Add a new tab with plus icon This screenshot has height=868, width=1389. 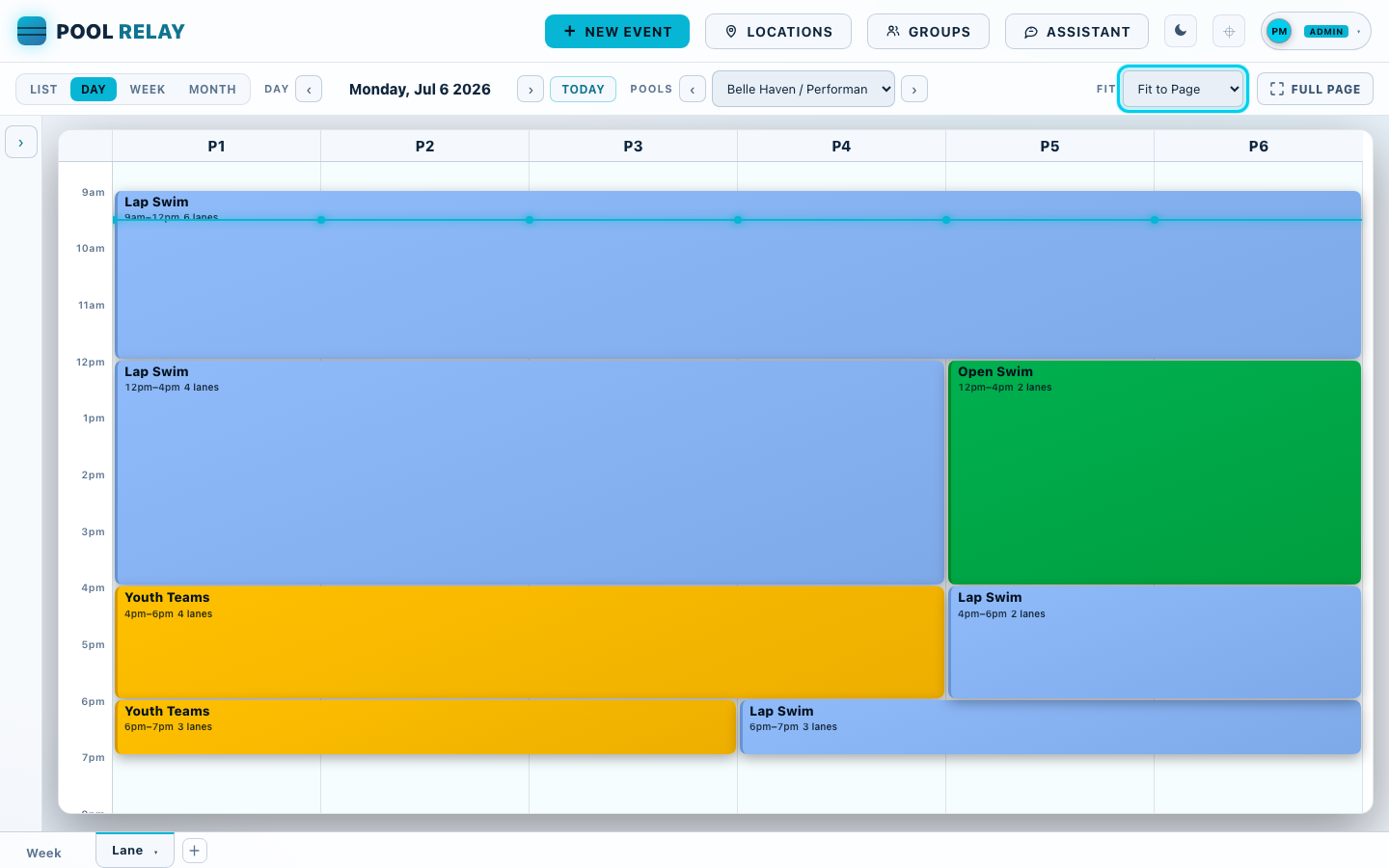(195, 851)
